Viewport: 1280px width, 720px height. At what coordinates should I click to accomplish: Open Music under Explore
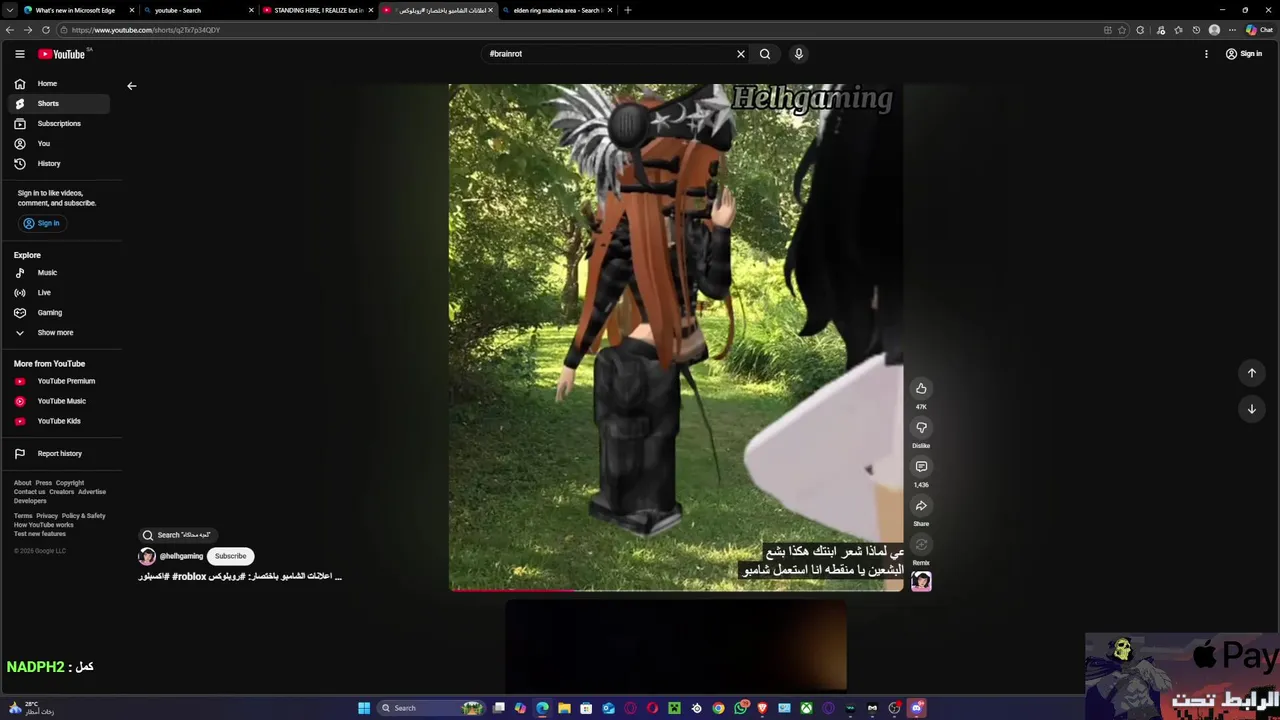[61, 273]
